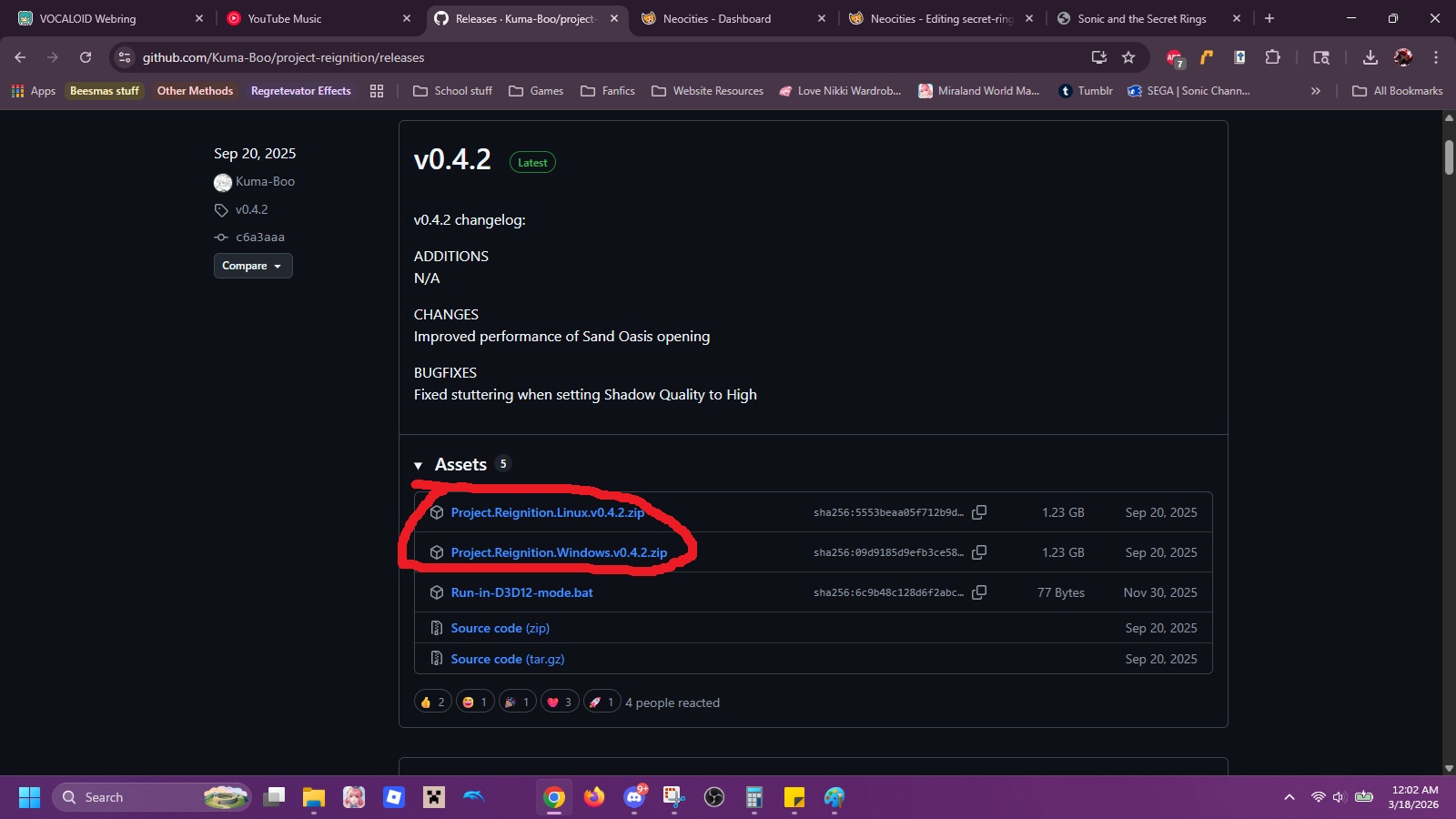This screenshot has width=1456, height=819.
Task: Open Discord from the taskbar
Action: pos(634,798)
